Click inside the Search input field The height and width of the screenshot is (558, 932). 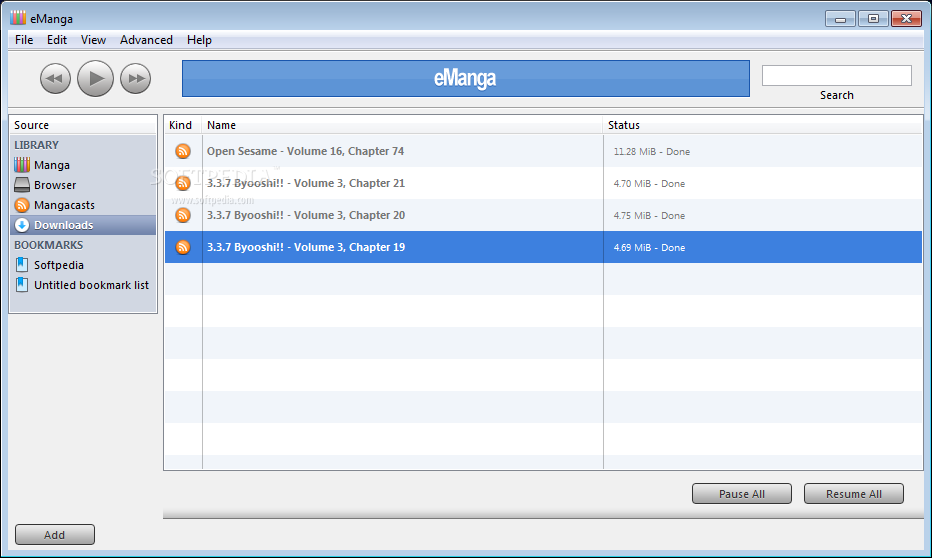tap(837, 75)
